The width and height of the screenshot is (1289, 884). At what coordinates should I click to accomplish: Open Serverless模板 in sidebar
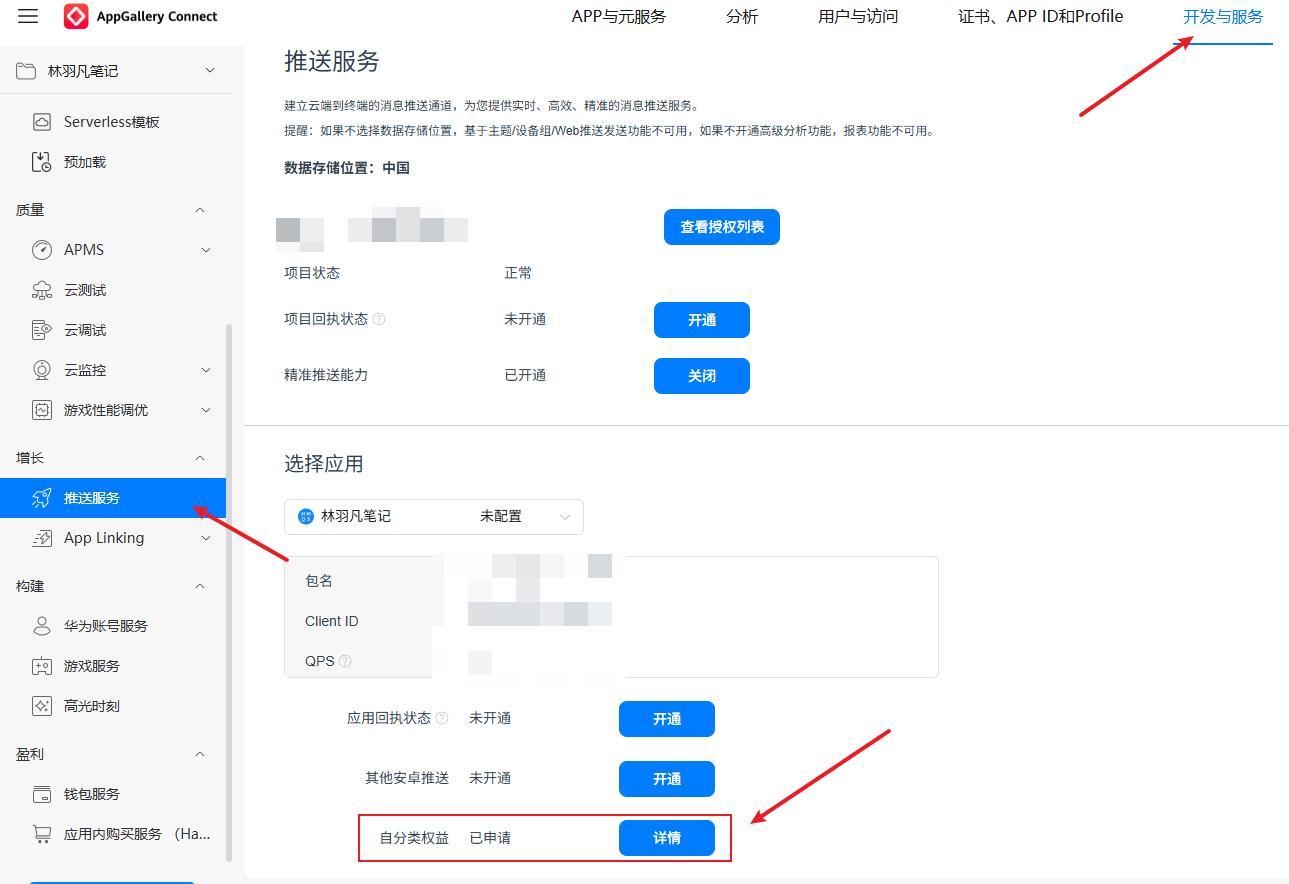tap(113, 122)
